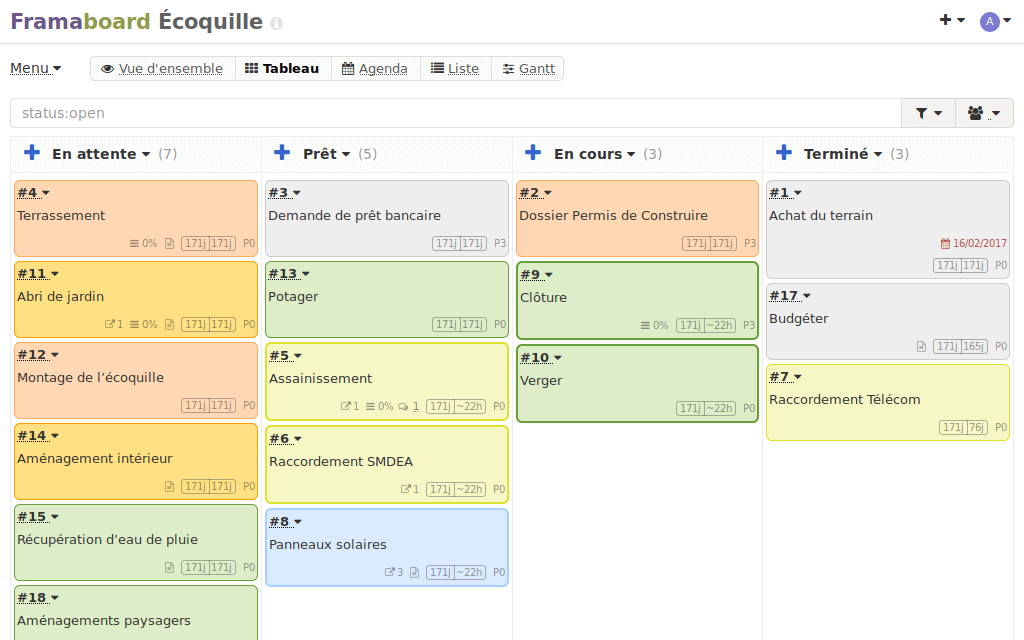Screen dimensions: 1024x640
Task: Switch to Vue d'ensemble view
Action: click(x=162, y=68)
